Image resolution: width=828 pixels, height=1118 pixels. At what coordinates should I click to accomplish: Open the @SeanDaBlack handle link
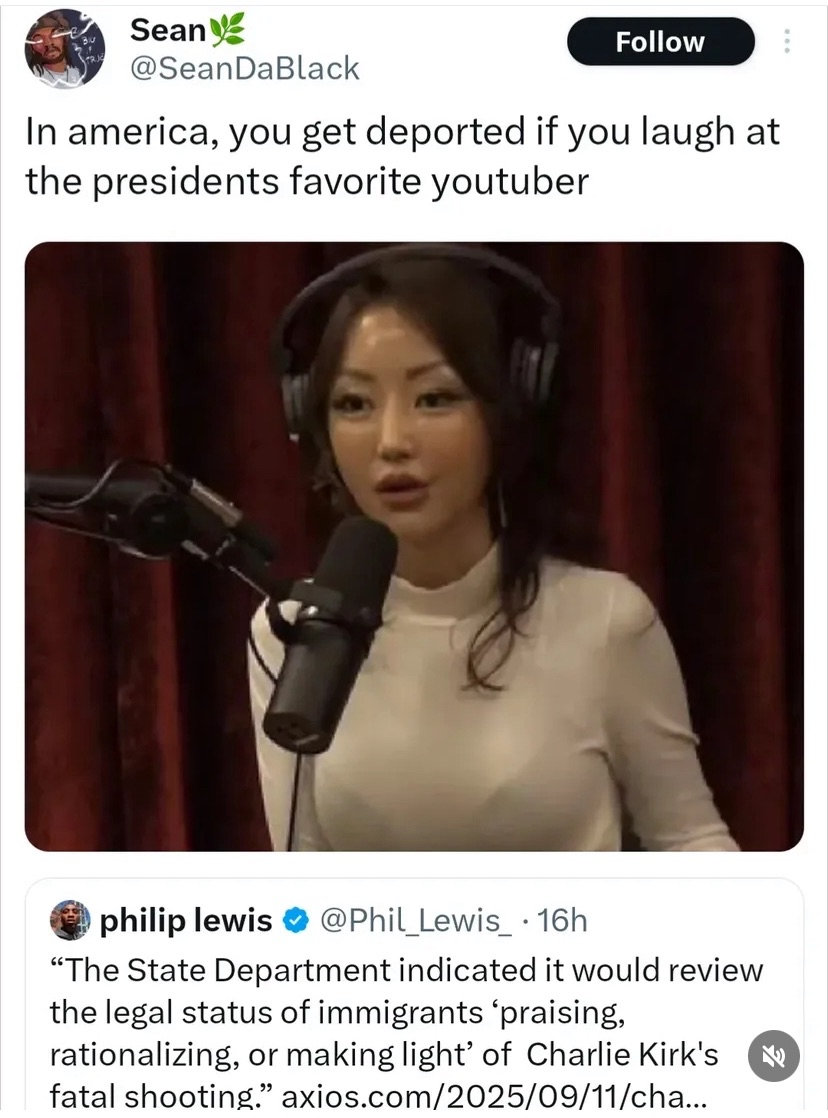click(x=245, y=68)
